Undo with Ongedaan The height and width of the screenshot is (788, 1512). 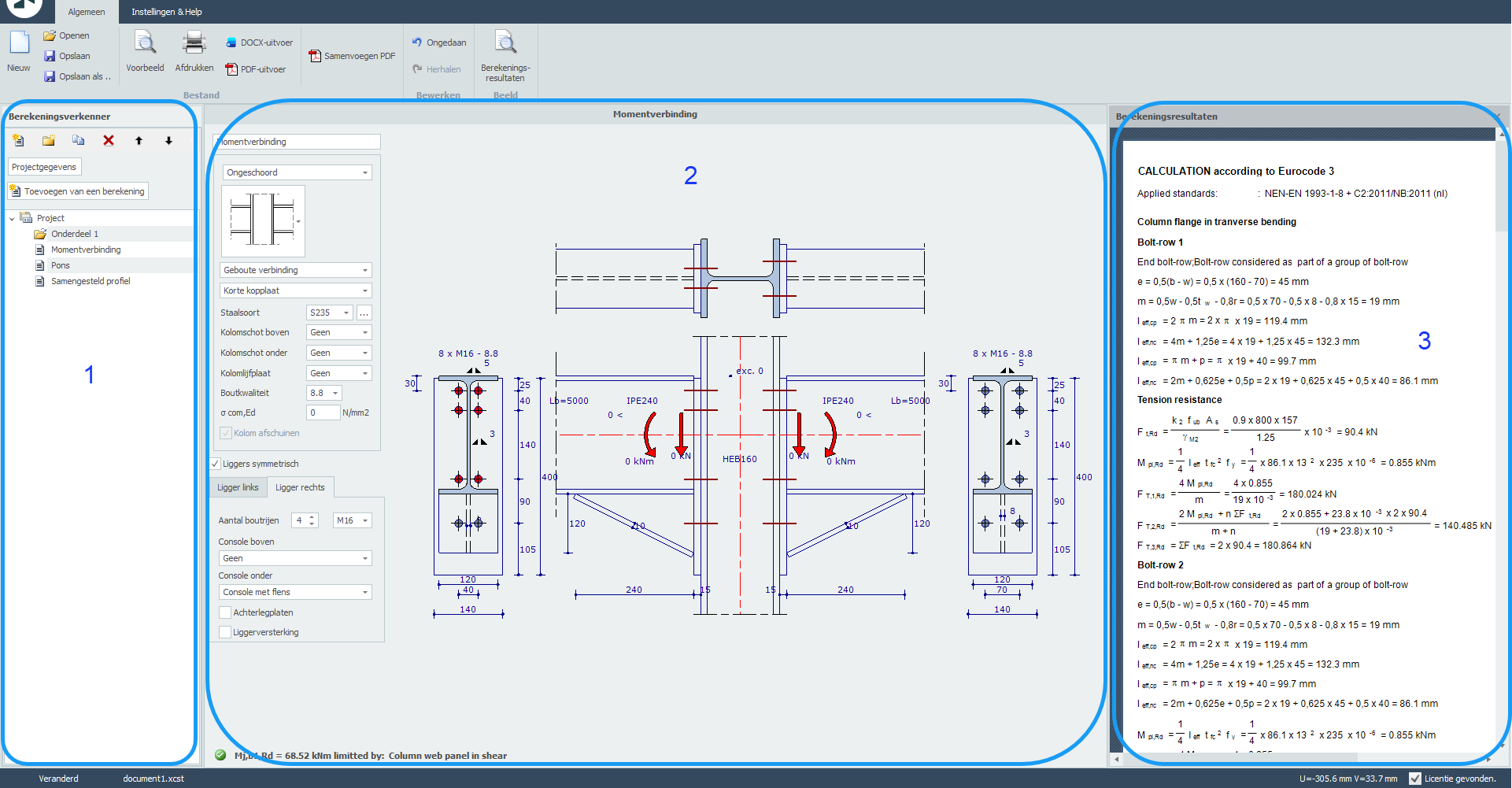439,43
